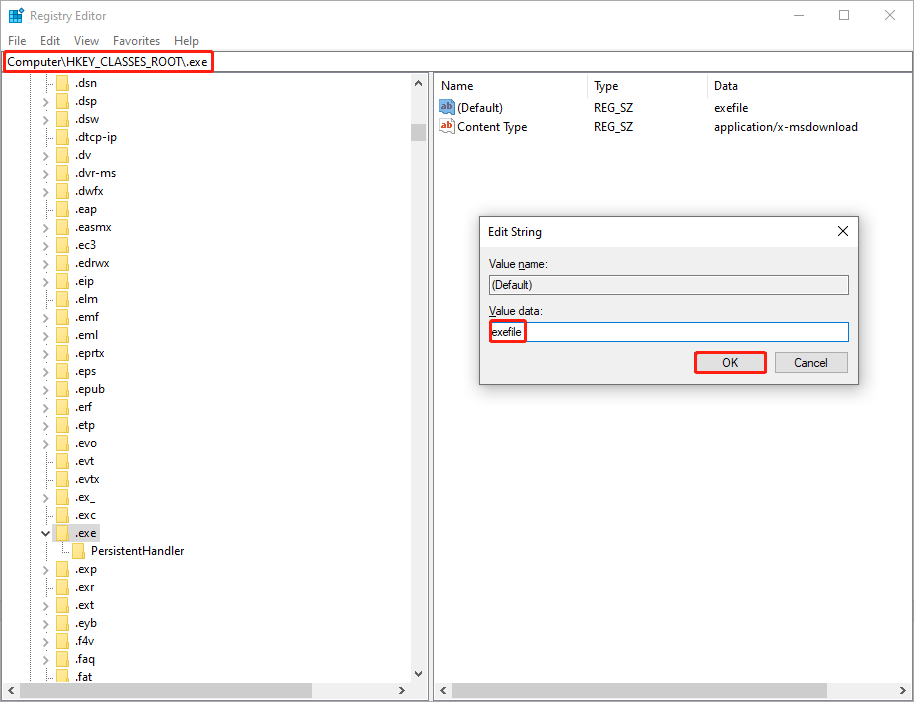Click tree pane scroll down arrow
Viewport: 914px width, 702px height.
[418, 673]
